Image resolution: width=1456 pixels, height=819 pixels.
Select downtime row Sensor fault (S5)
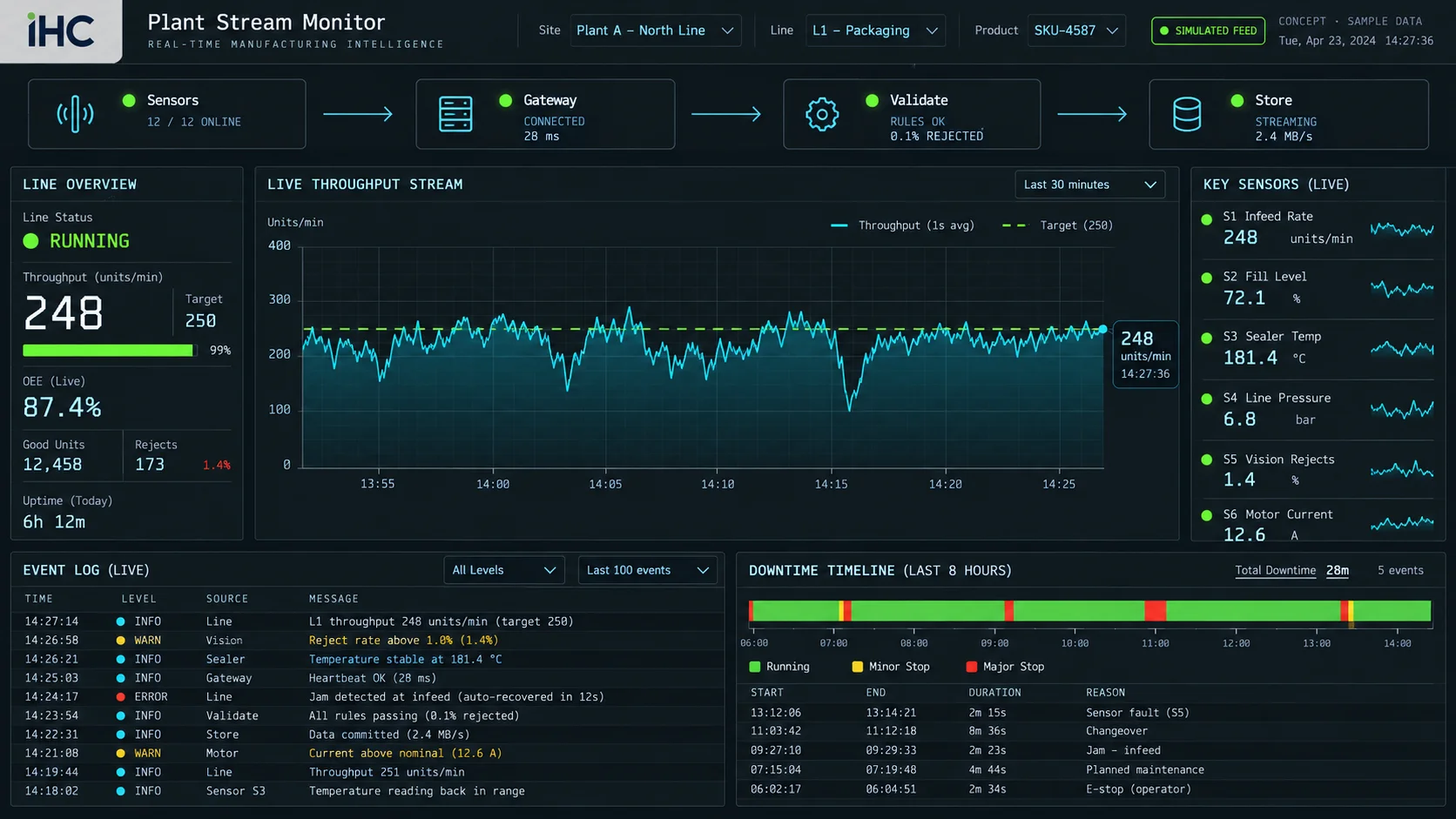click(1090, 712)
